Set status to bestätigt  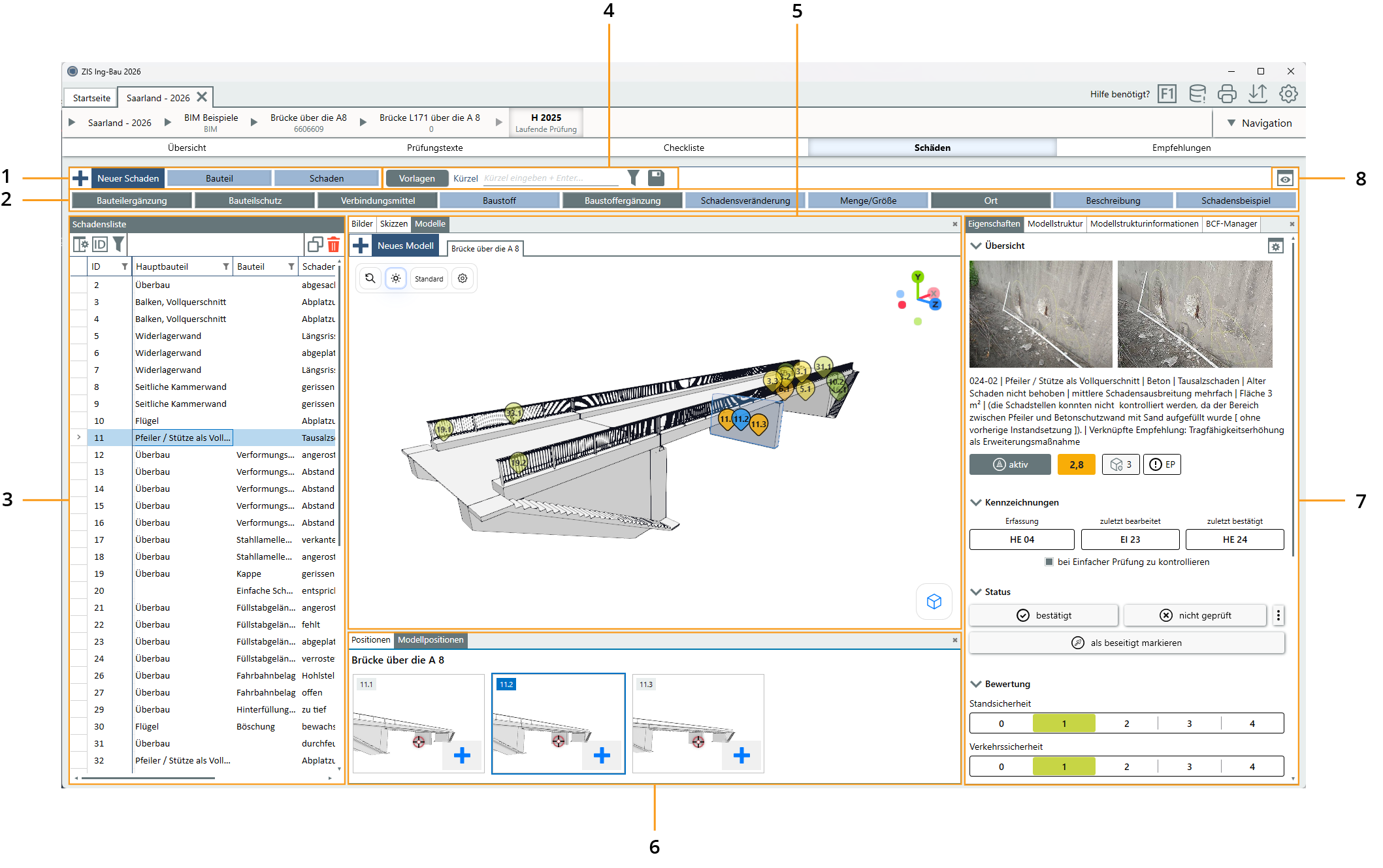point(1043,615)
